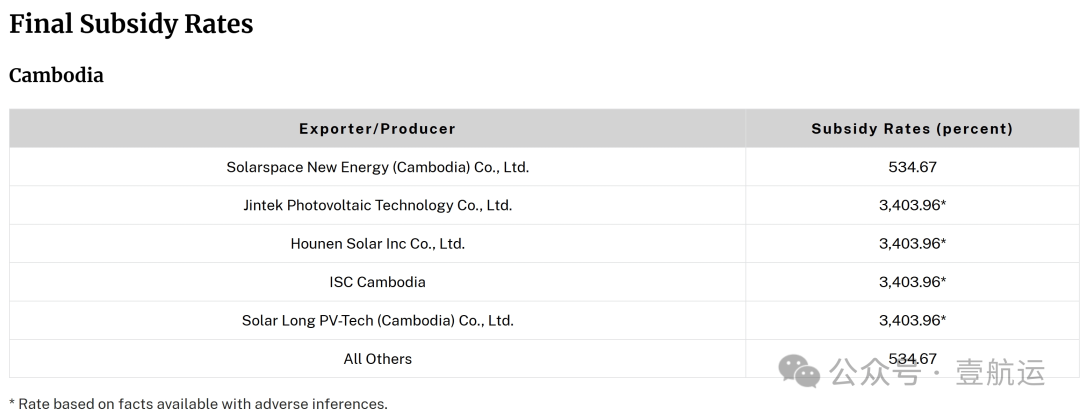Click the Final Subsidy Rates heading
This screenshot has width=1080, height=416.
[x=131, y=25]
